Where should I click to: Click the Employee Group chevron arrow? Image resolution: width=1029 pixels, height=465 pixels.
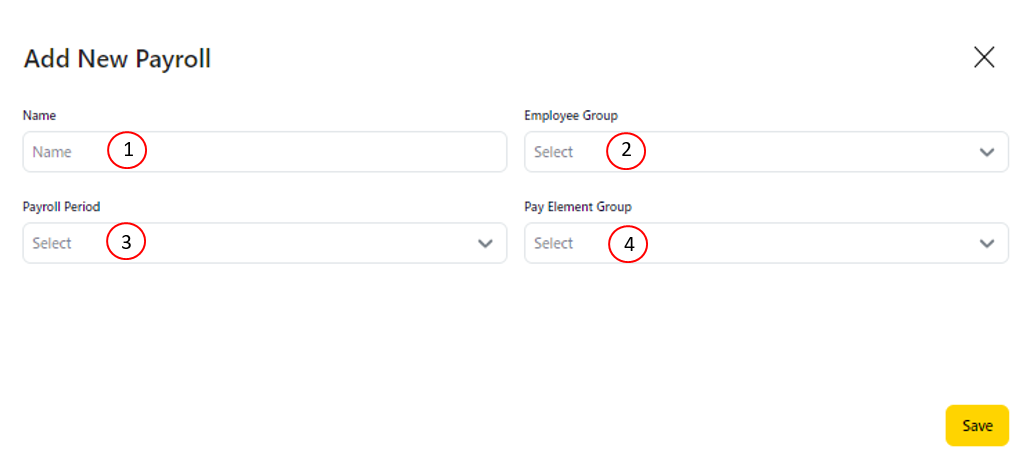point(987,152)
